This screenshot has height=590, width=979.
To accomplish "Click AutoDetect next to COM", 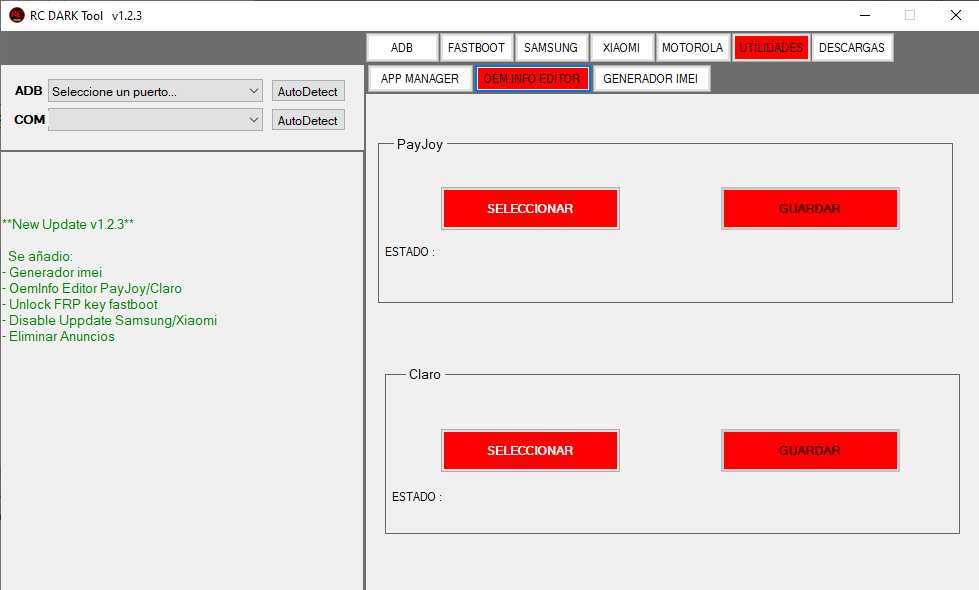I will 308,120.
